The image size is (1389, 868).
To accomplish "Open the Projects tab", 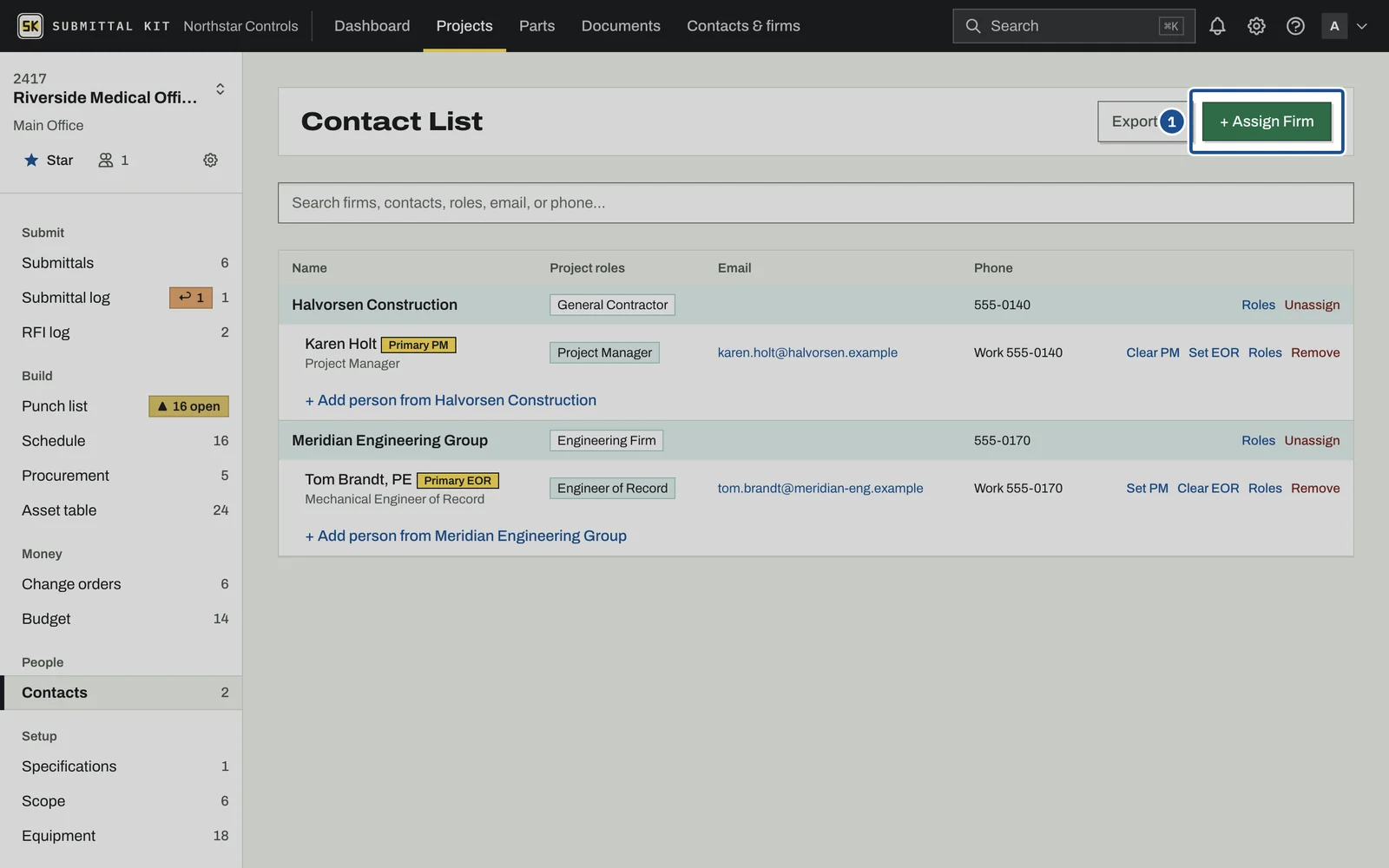I will 464,26.
